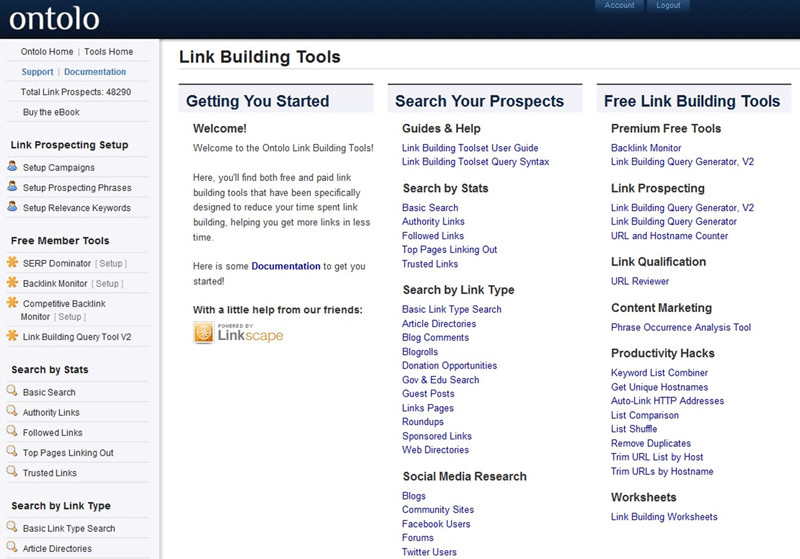Screen dimensions: 800x559
Task: Click the orange asterisk icon by Backlink Monitor
Action: pos(12,283)
